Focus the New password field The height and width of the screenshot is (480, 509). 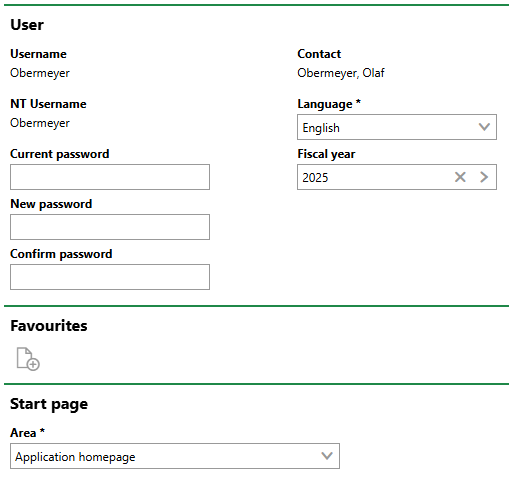110,227
